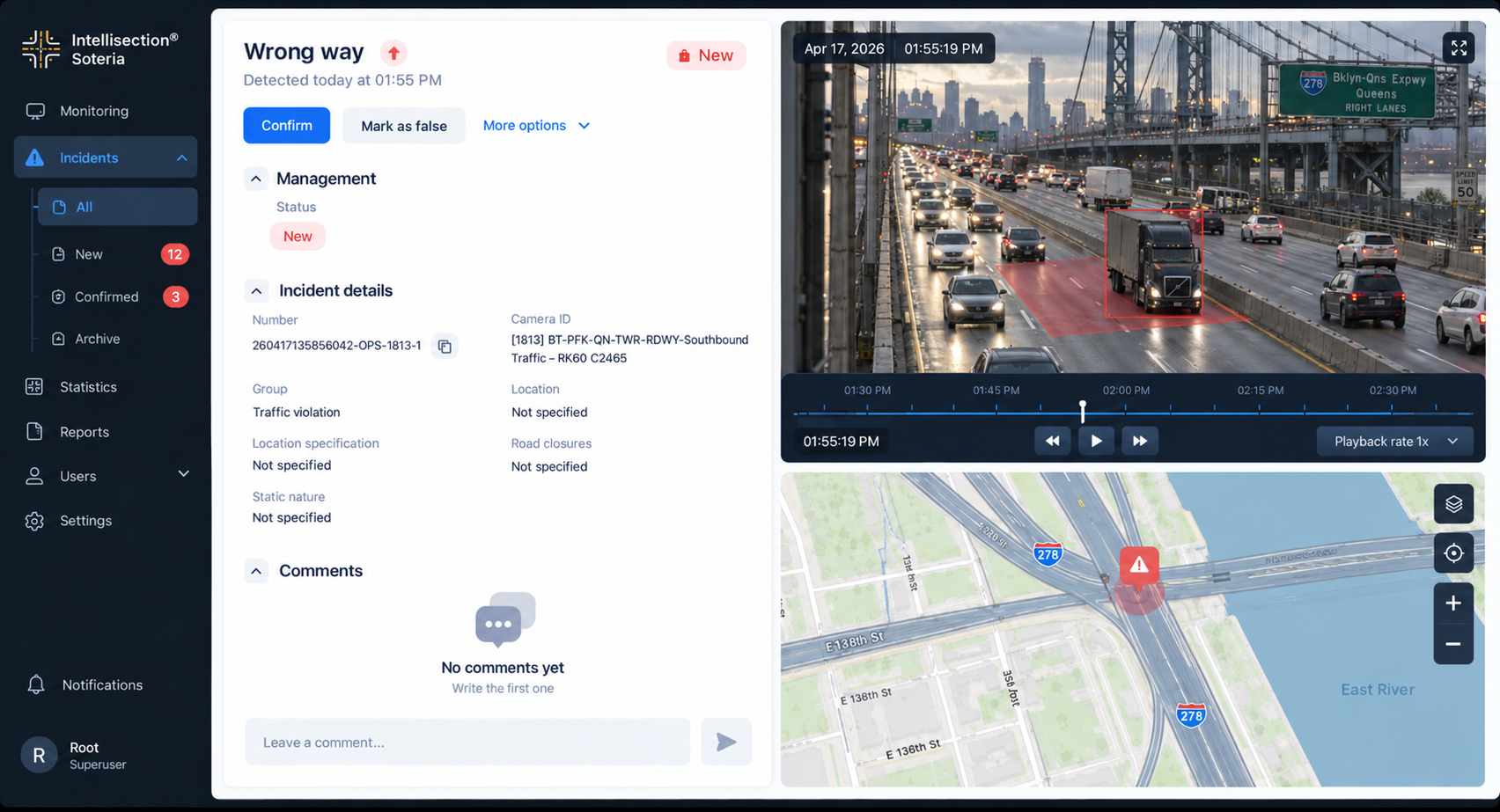Go to Monitoring section
1500x812 pixels.
tap(77, 111)
